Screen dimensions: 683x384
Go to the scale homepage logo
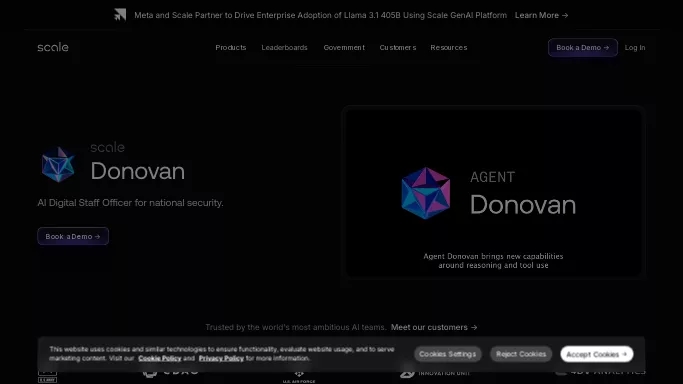click(x=53, y=47)
